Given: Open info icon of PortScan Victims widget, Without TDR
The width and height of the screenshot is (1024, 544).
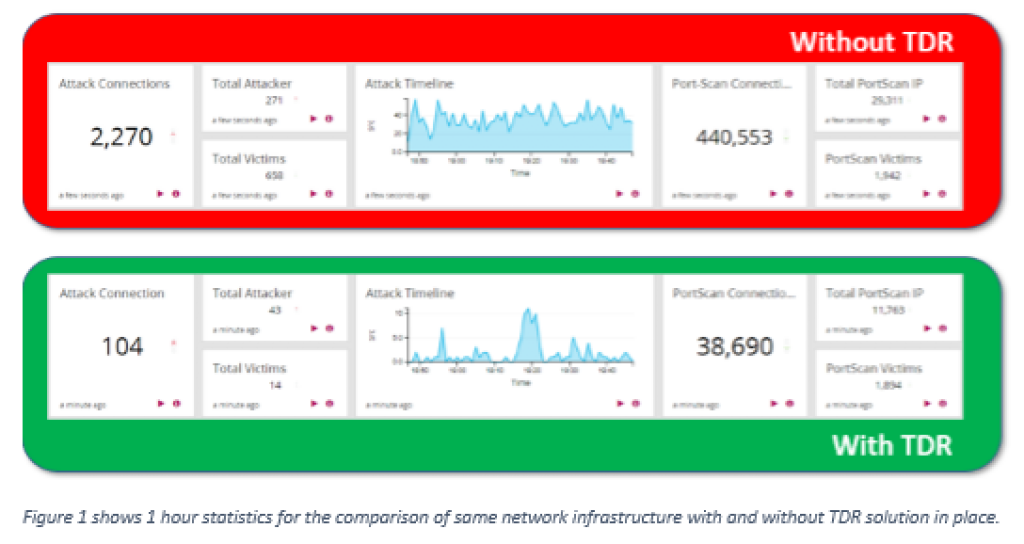Looking at the screenshot, I should (942, 194).
